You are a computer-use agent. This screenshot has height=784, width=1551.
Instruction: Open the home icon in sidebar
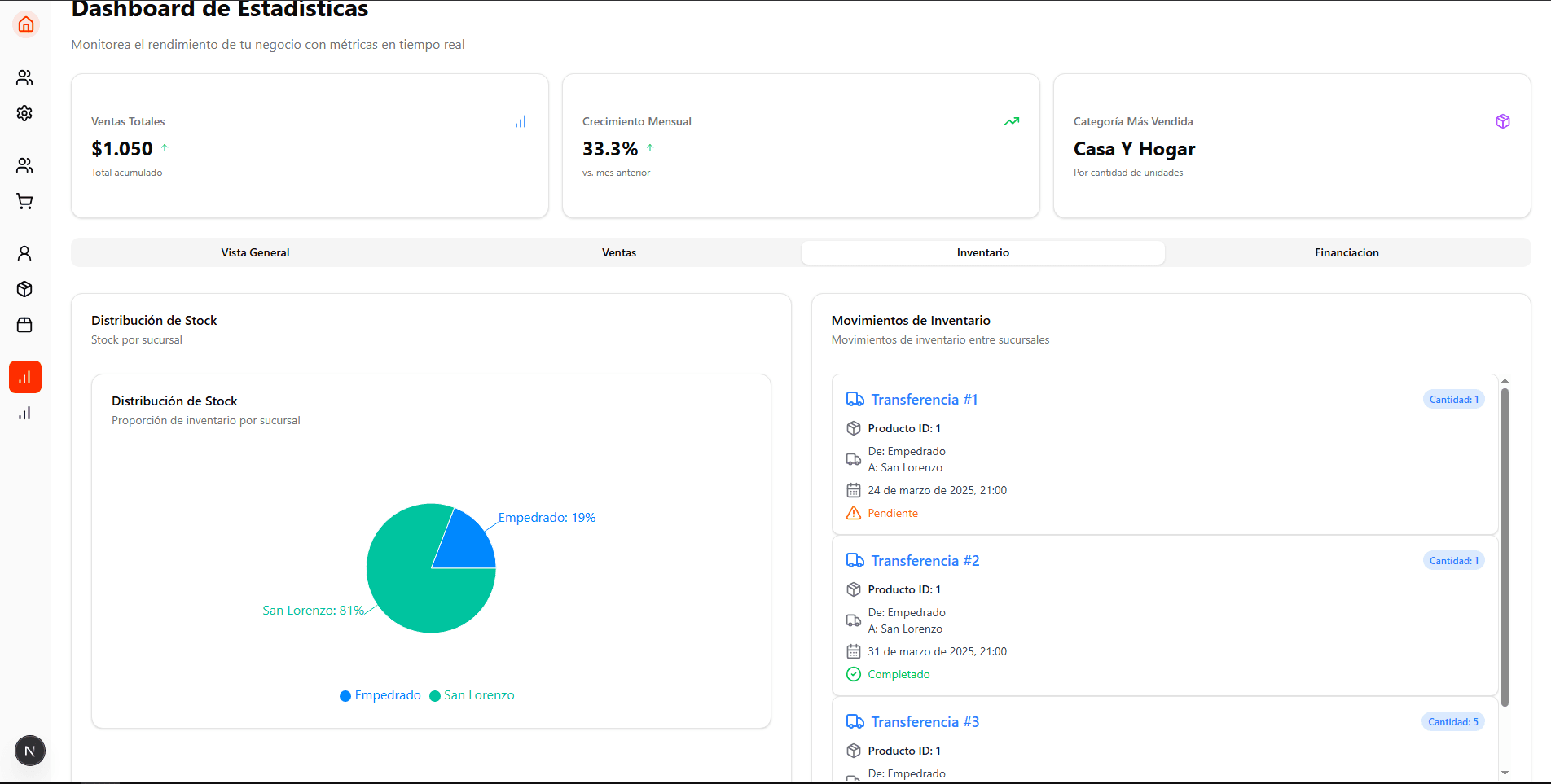(x=25, y=24)
